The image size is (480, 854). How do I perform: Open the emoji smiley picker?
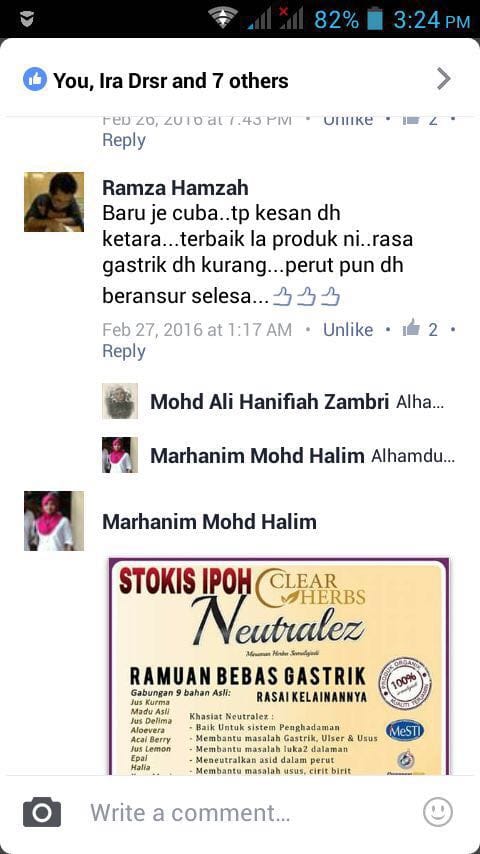438,812
